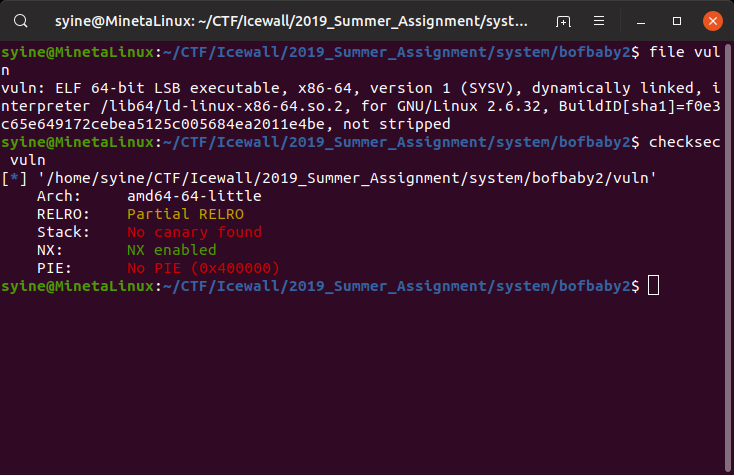Open terminal search with magnifier icon
This screenshot has height=475, width=734.
tap(21, 21)
